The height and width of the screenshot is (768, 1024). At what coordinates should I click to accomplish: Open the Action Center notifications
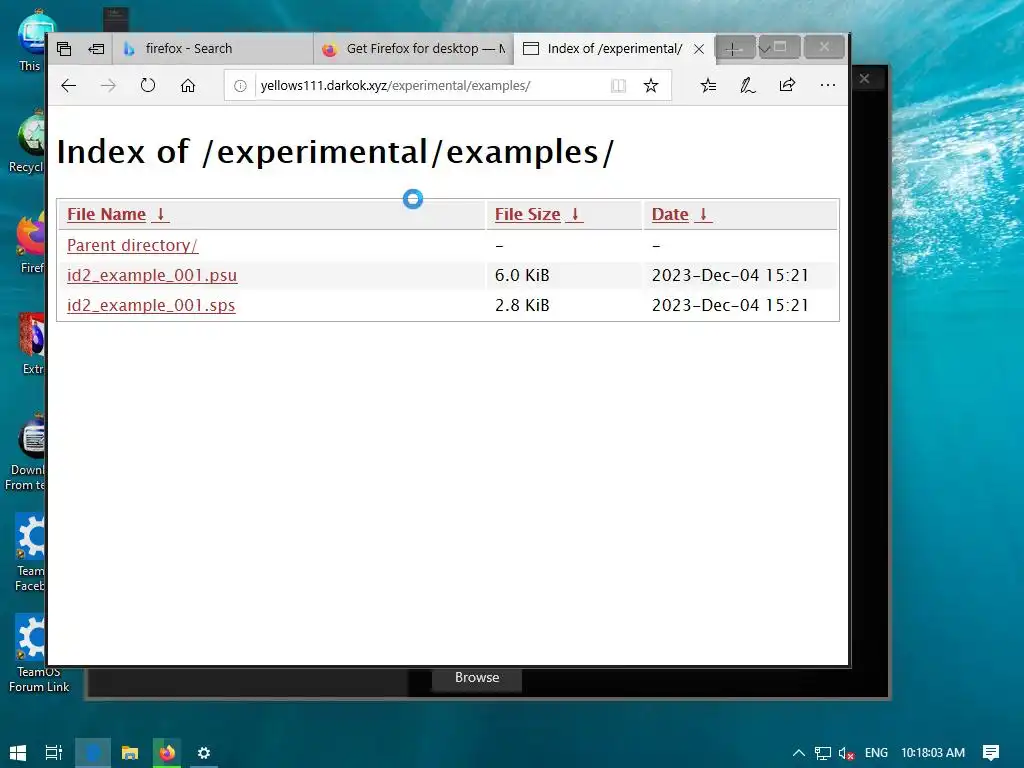tap(991, 753)
